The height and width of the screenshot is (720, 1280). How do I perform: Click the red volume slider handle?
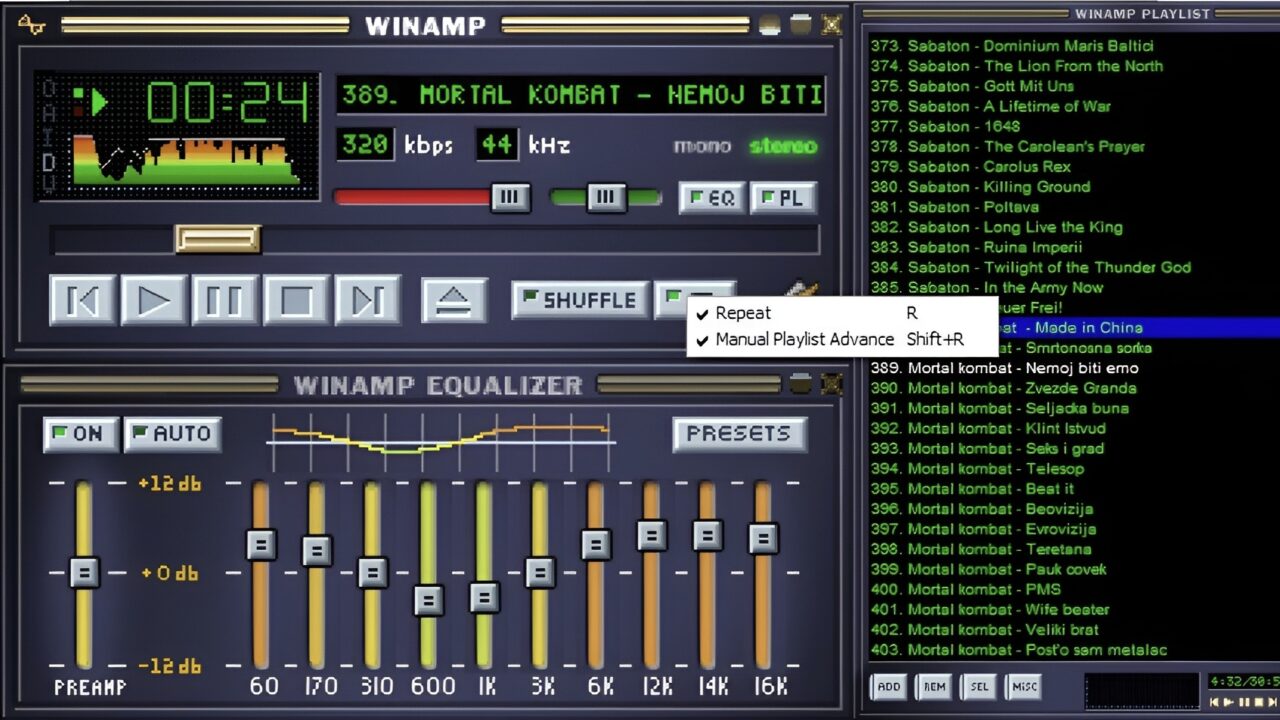tap(510, 197)
